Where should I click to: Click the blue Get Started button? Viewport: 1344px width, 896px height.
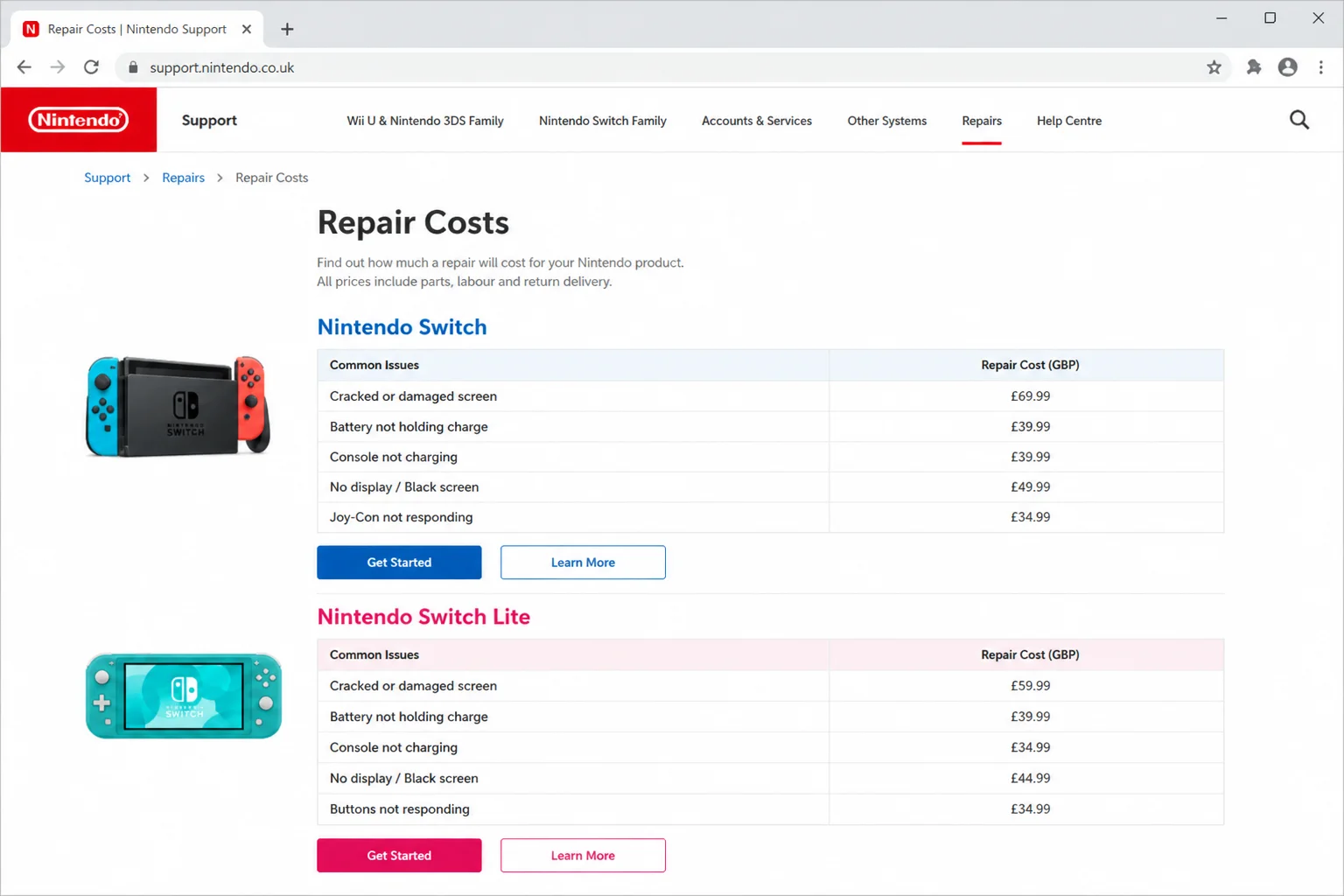(x=399, y=563)
